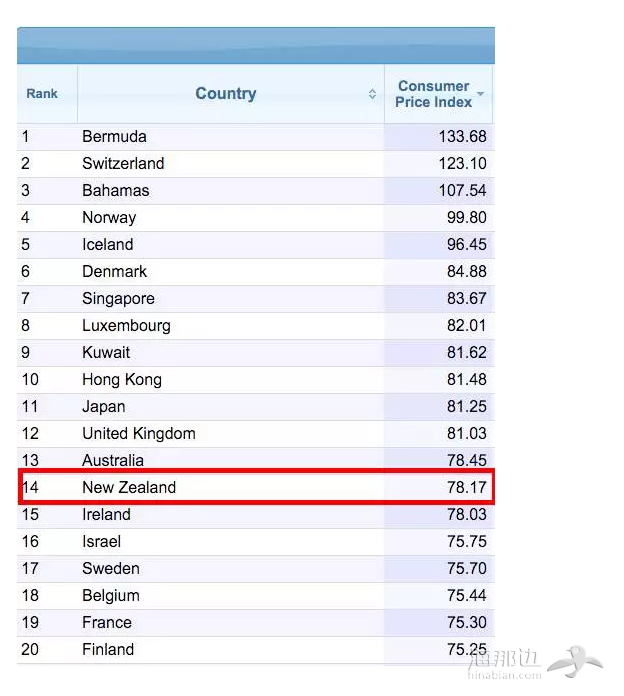Image resolution: width=624 pixels, height=696 pixels.
Task: Click the Rank column header
Action: click(x=42, y=94)
